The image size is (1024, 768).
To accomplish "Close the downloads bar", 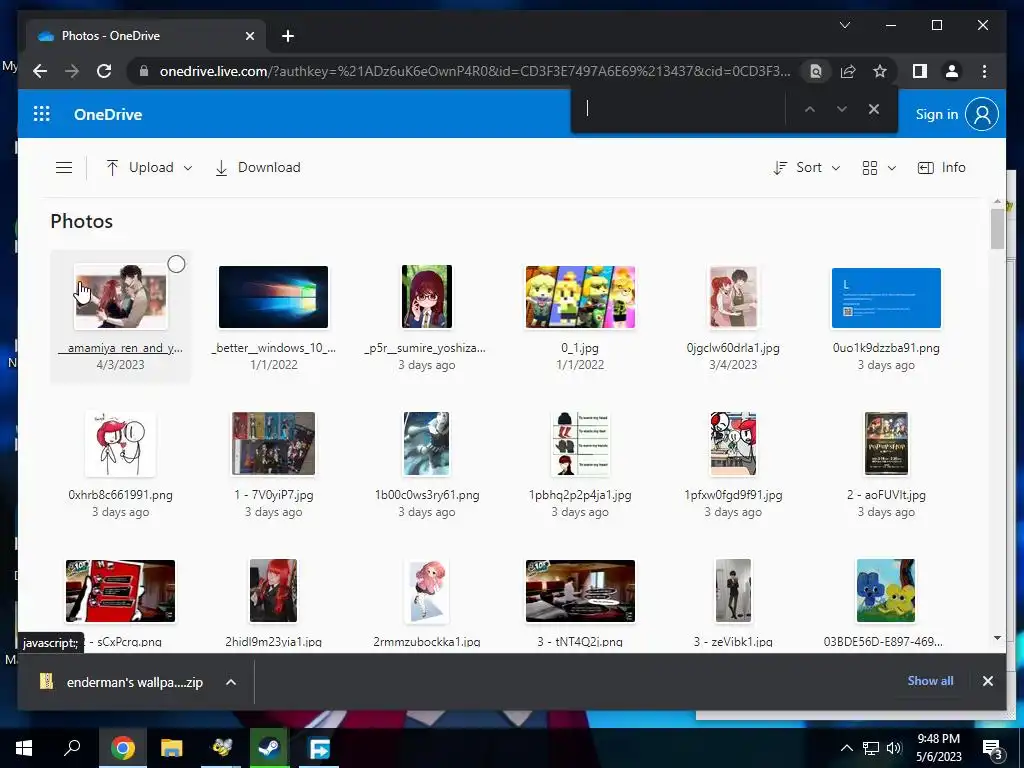I will point(987,681).
